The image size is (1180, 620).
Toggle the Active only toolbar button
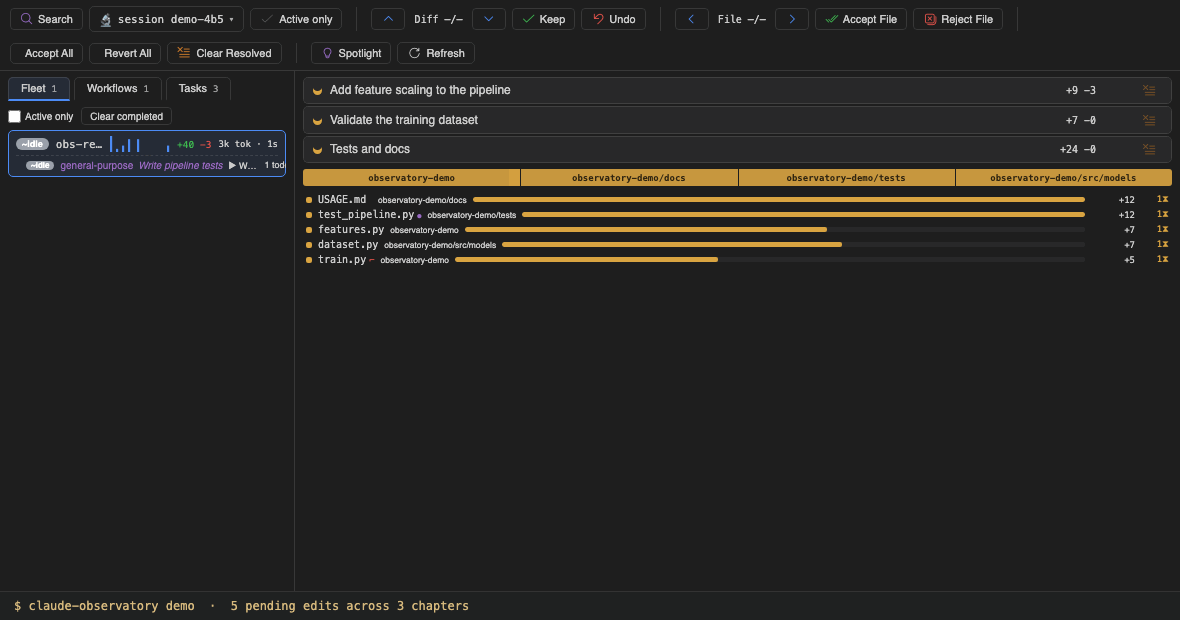tap(296, 19)
